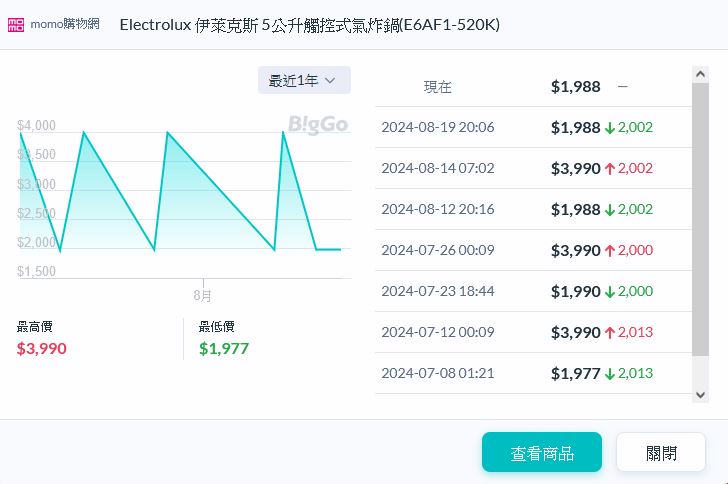728x484 pixels.
Task: Click the green down arrow for 2024-07-23
Action: click(x=610, y=292)
